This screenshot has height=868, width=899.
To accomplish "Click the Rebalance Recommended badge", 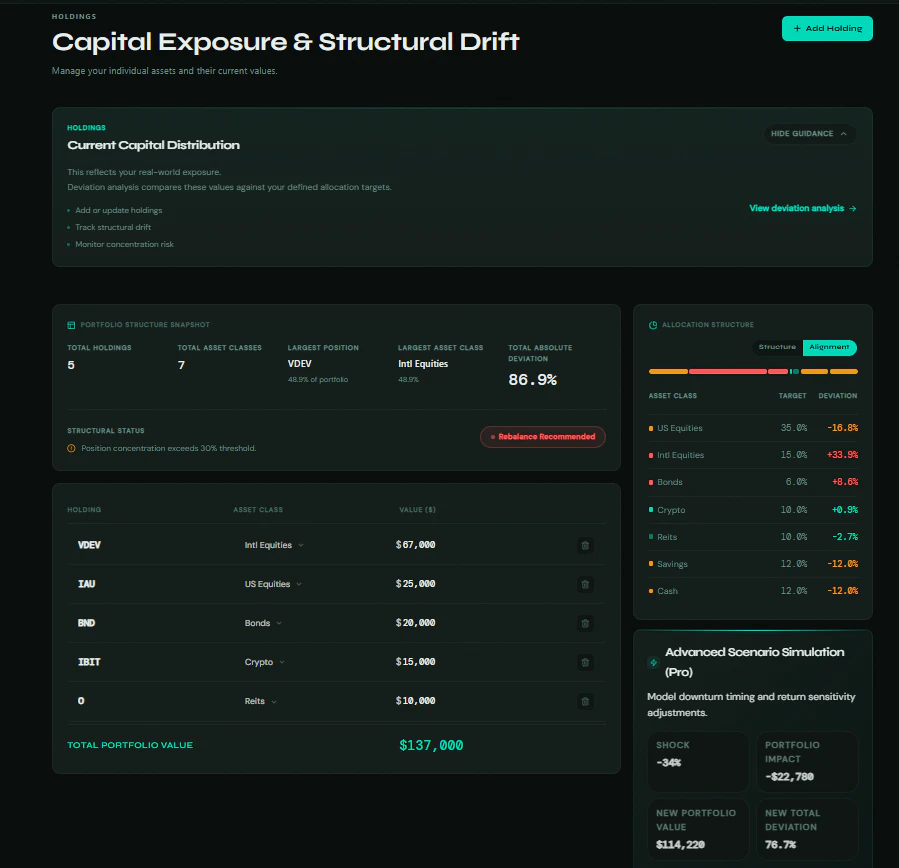I will (542, 437).
